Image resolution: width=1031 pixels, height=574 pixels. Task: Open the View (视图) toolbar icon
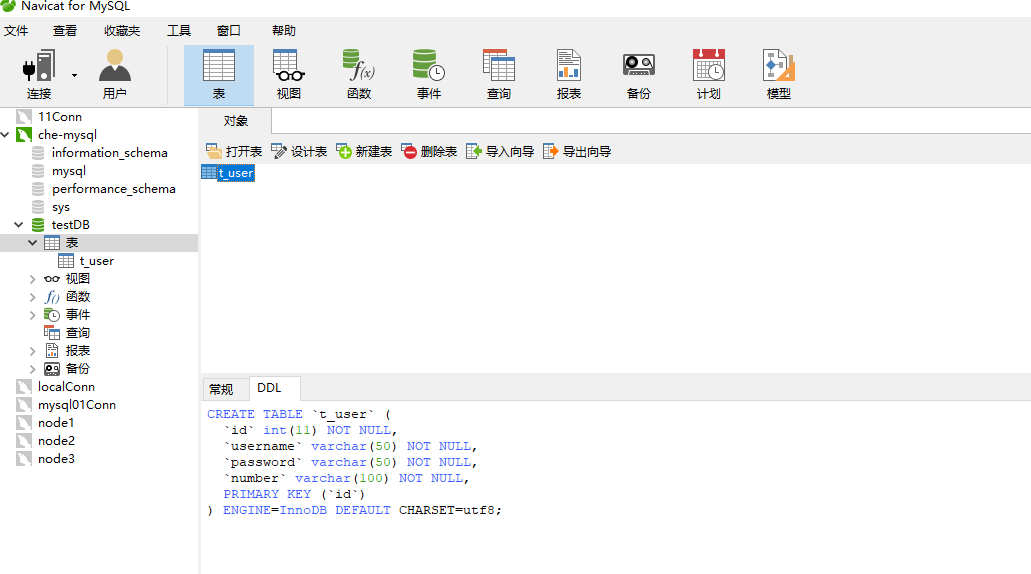(x=289, y=74)
